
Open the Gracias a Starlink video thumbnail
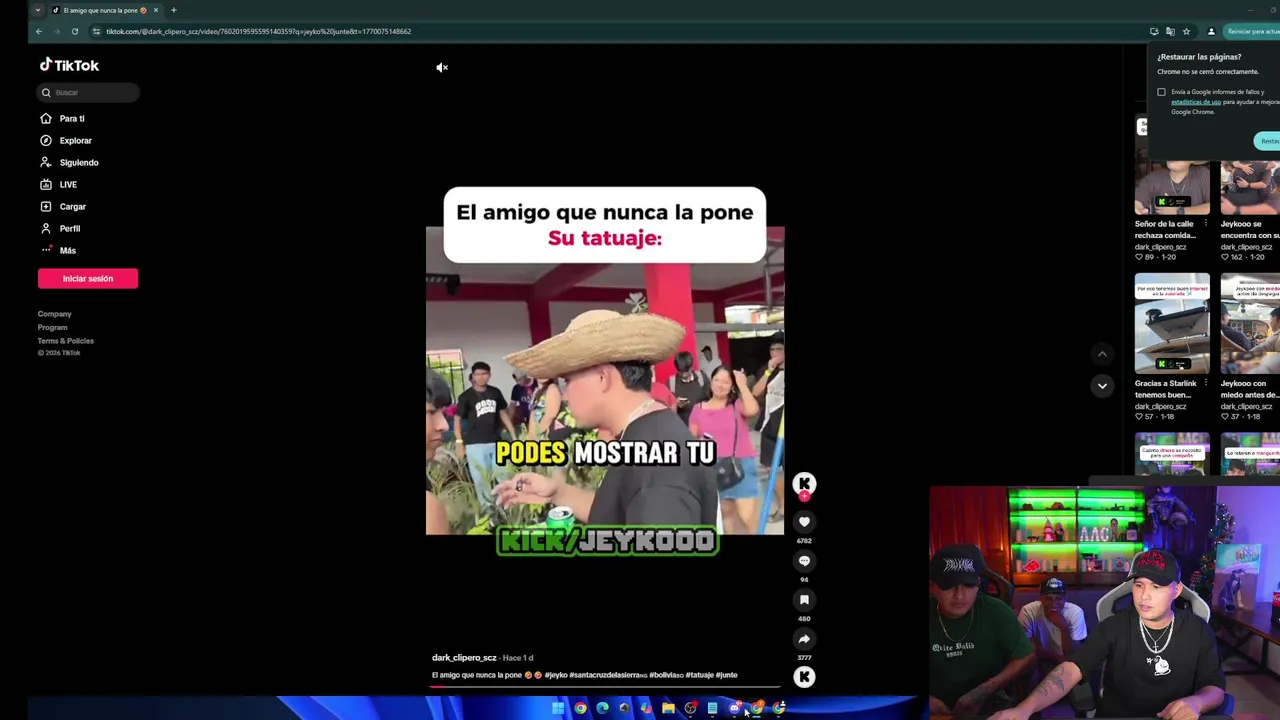(1172, 323)
